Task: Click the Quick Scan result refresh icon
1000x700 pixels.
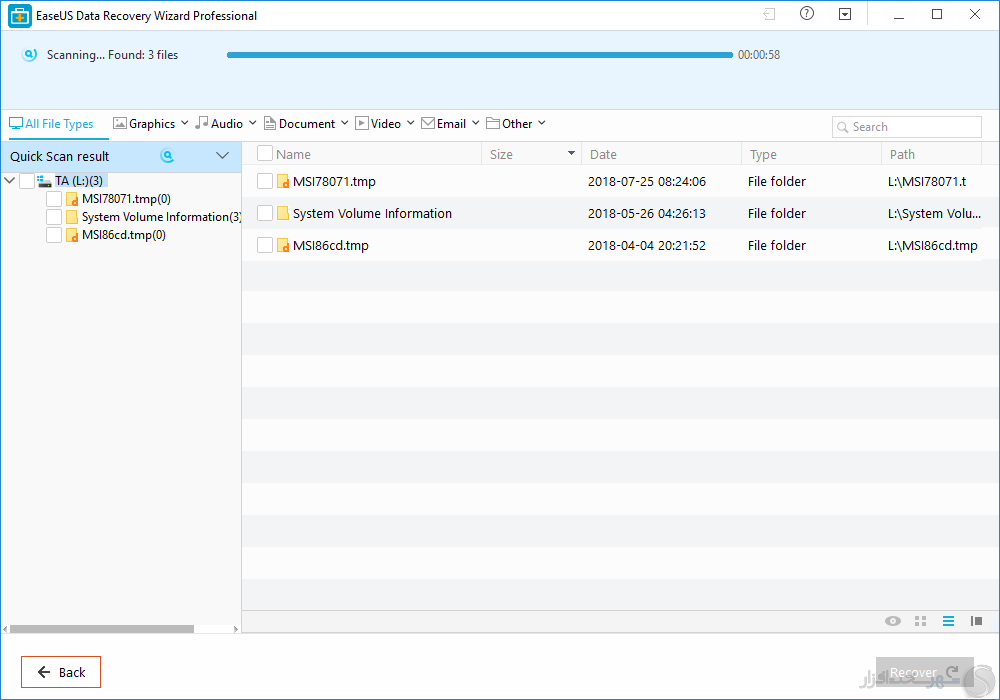Action: point(167,156)
